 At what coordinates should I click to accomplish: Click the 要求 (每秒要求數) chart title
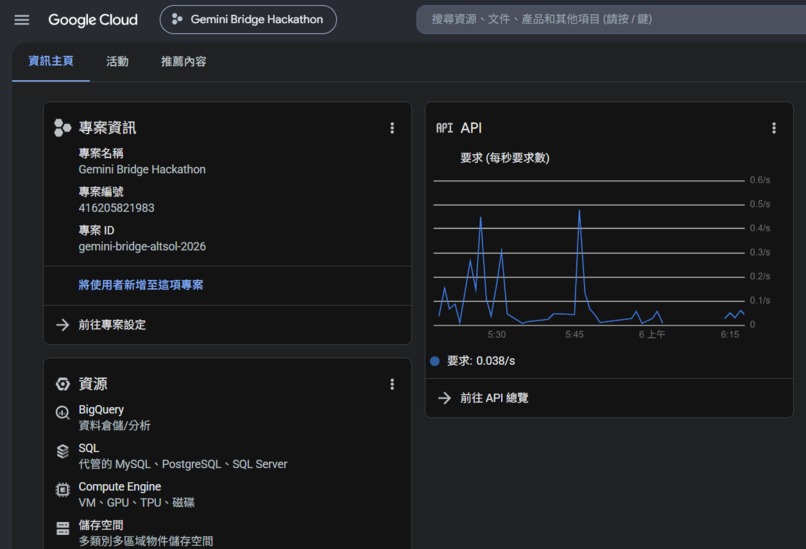click(x=505, y=158)
